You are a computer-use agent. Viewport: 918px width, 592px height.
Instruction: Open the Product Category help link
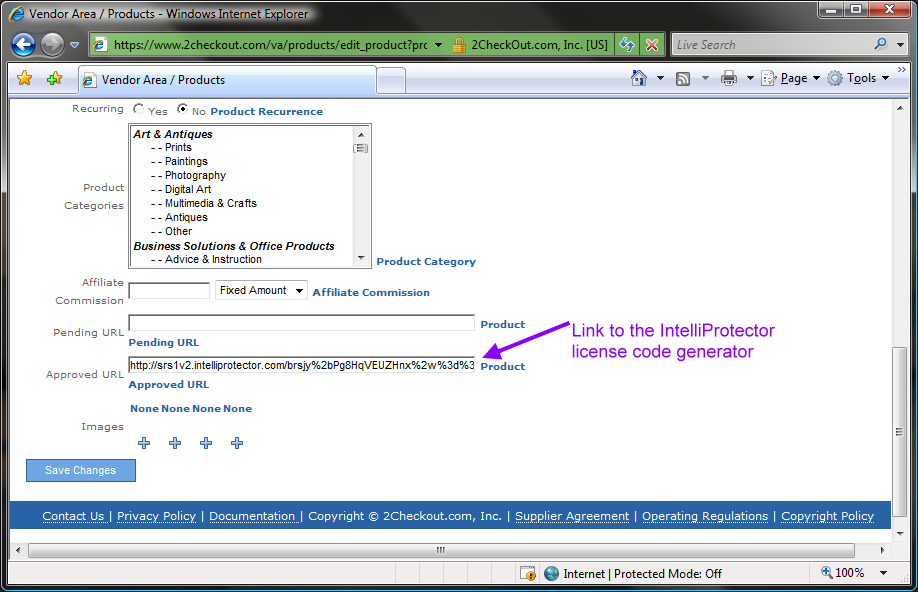(426, 262)
